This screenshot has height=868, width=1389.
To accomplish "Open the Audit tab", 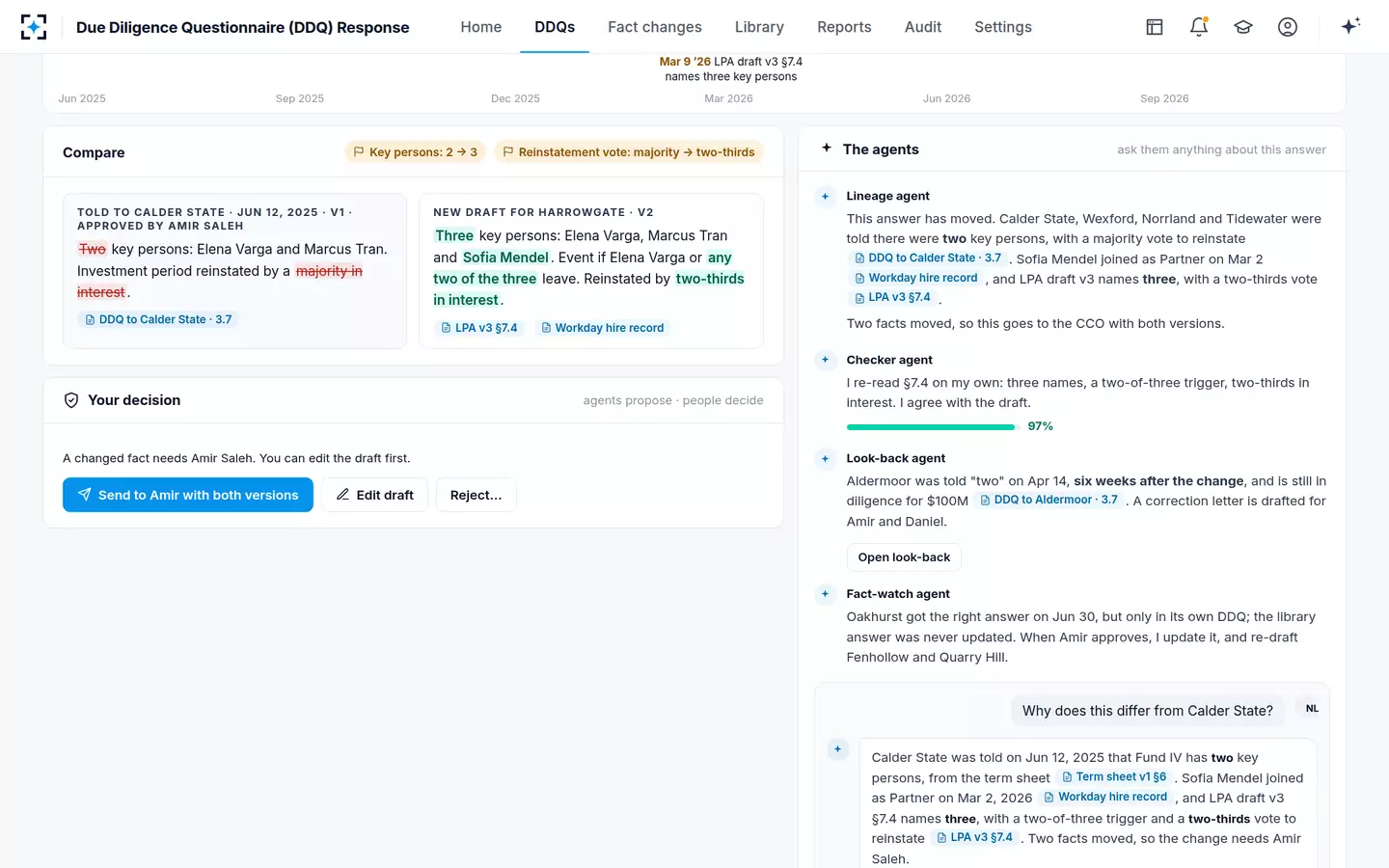I will (x=923, y=27).
